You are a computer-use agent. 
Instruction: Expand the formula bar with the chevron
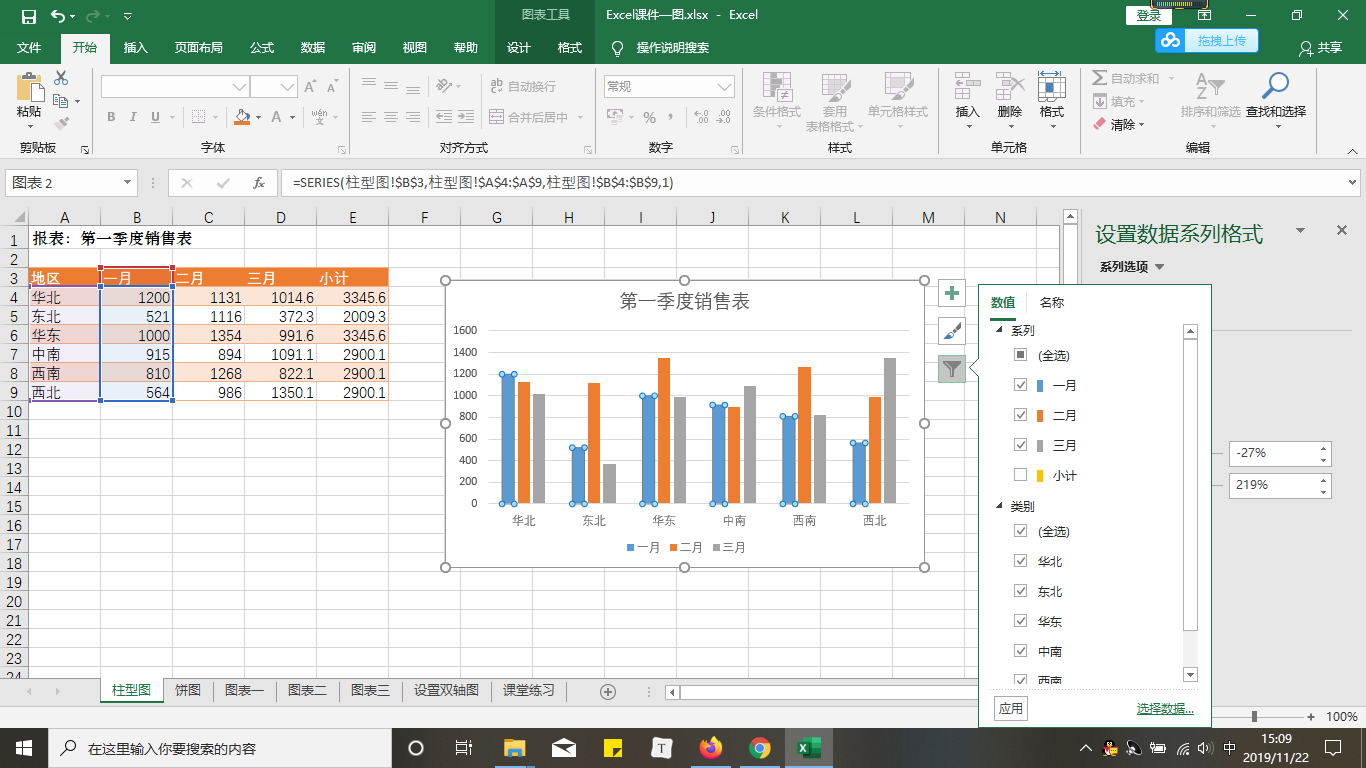click(1353, 183)
